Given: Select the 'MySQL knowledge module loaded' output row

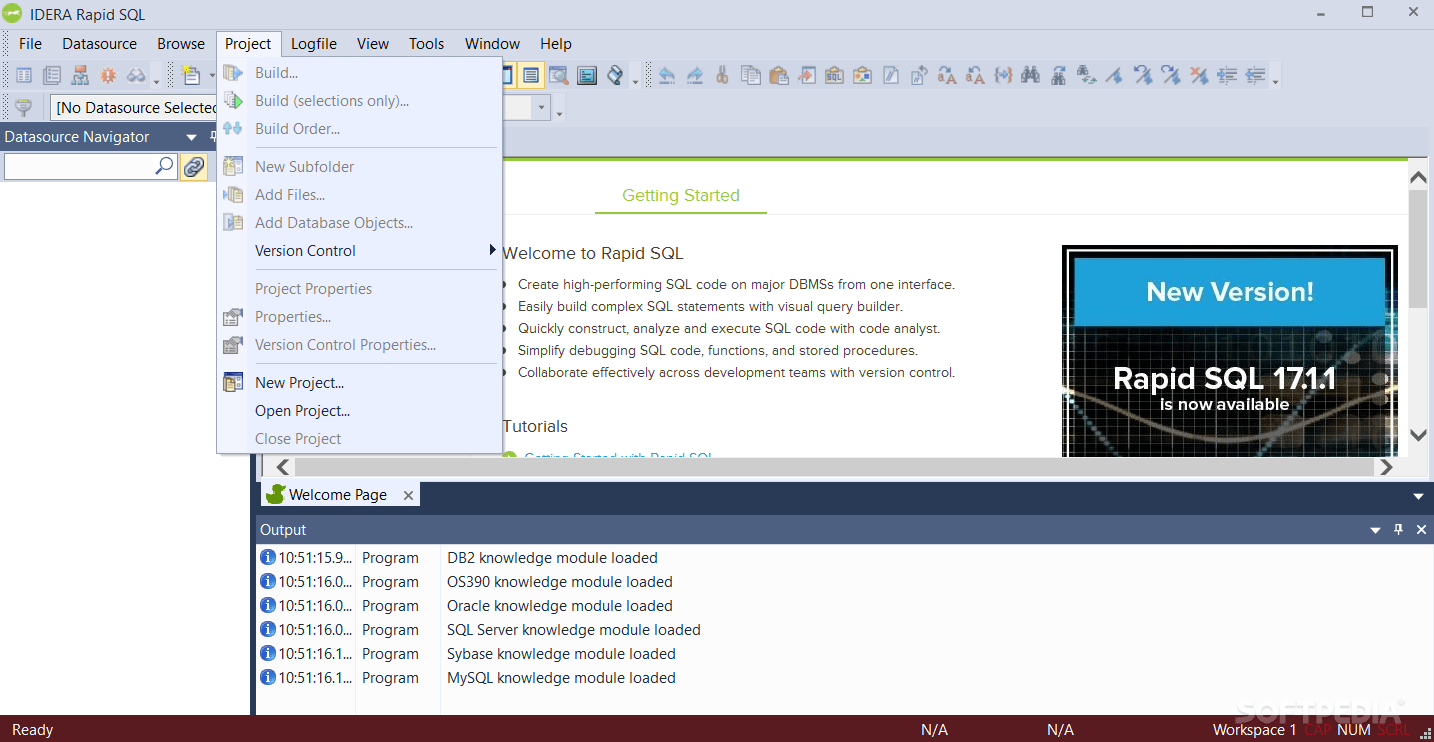Looking at the screenshot, I should tap(844, 678).
